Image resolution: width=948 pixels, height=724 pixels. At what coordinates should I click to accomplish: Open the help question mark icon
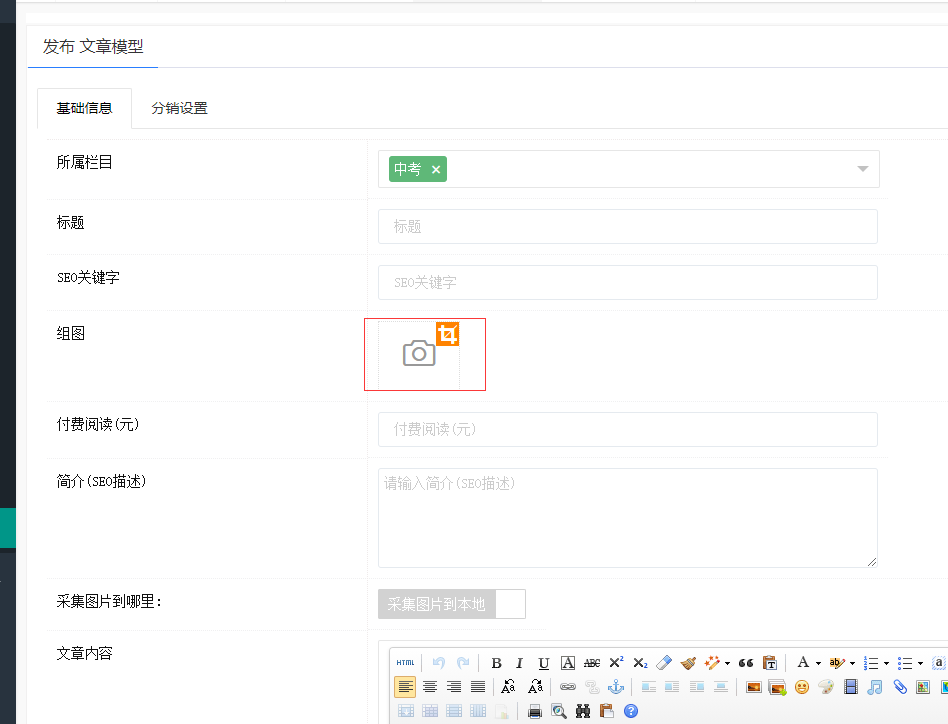coord(631,711)
